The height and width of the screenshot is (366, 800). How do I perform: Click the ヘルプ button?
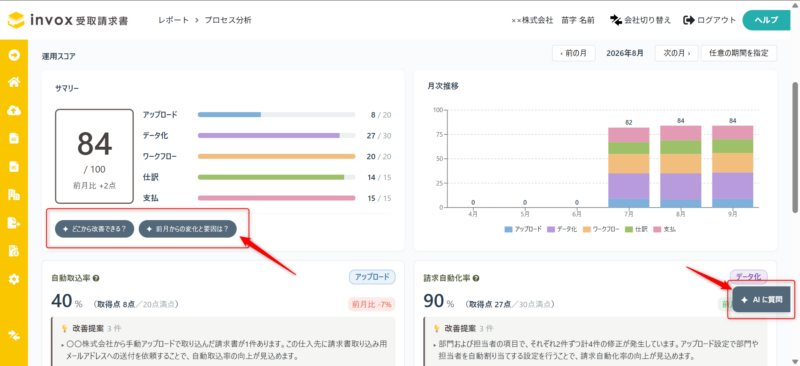point(766,20)
